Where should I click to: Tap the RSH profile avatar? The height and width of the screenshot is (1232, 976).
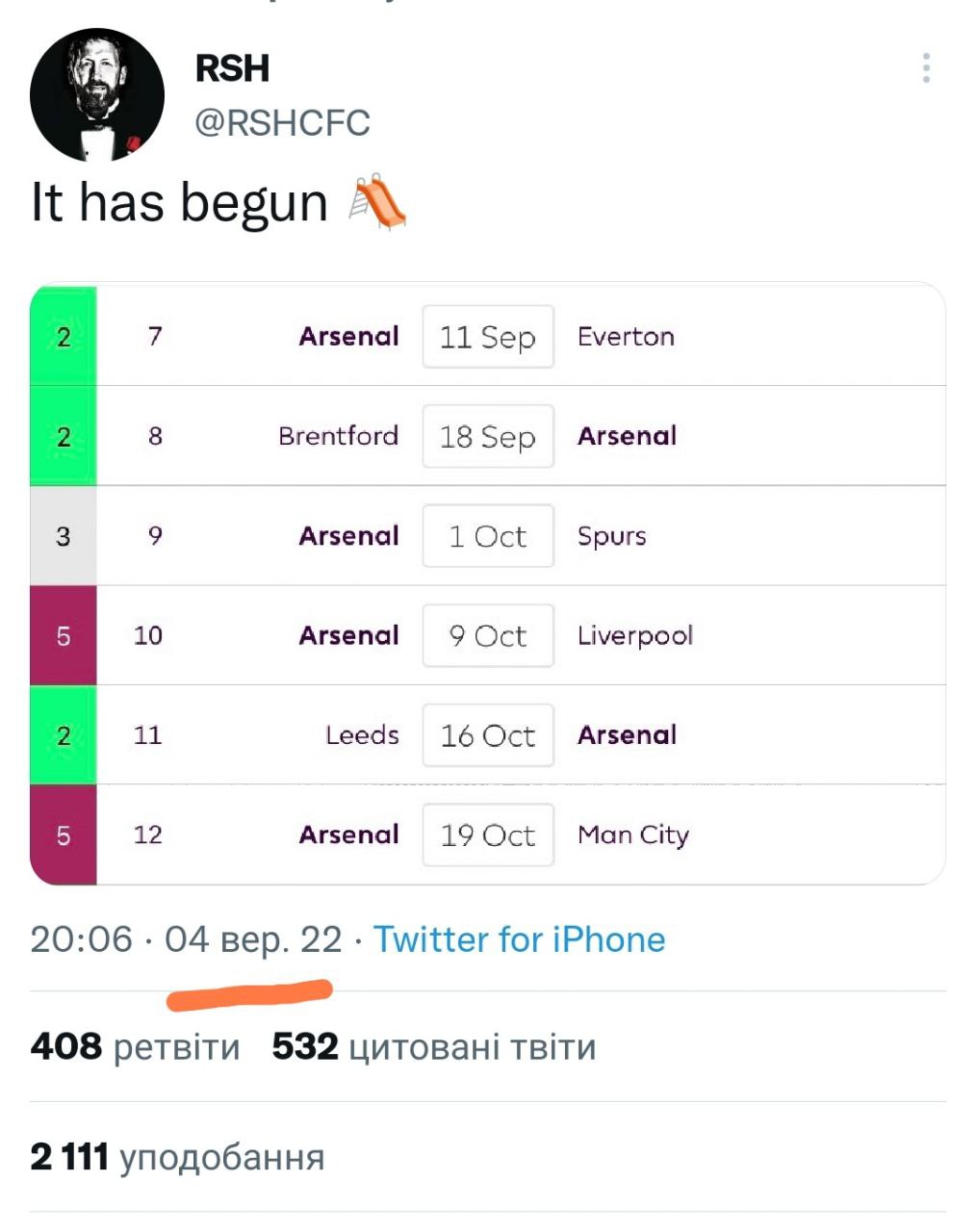96,95
